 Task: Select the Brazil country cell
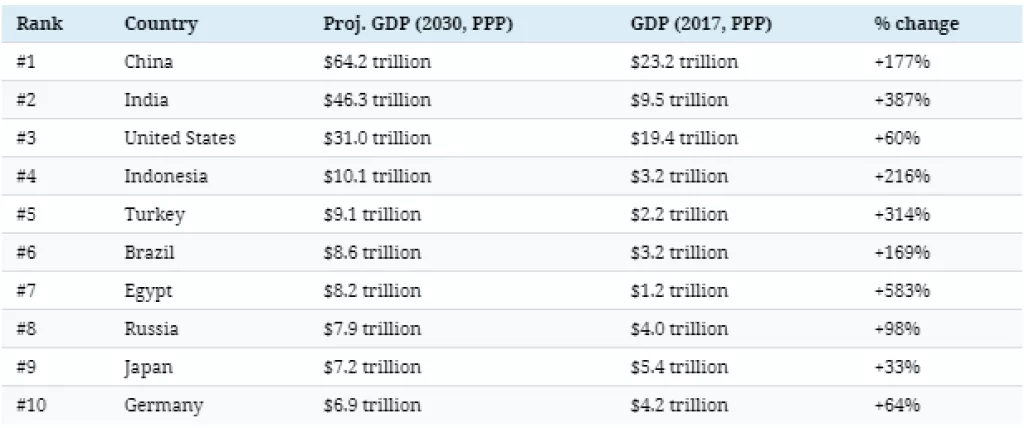tap(150, 253)
